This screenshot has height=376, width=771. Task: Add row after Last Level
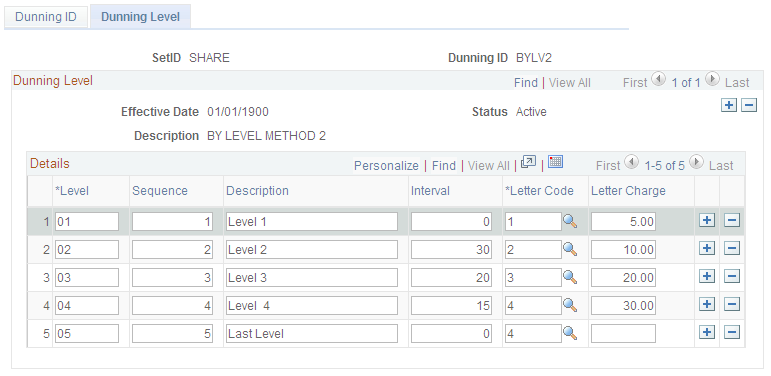click(707, 333)
